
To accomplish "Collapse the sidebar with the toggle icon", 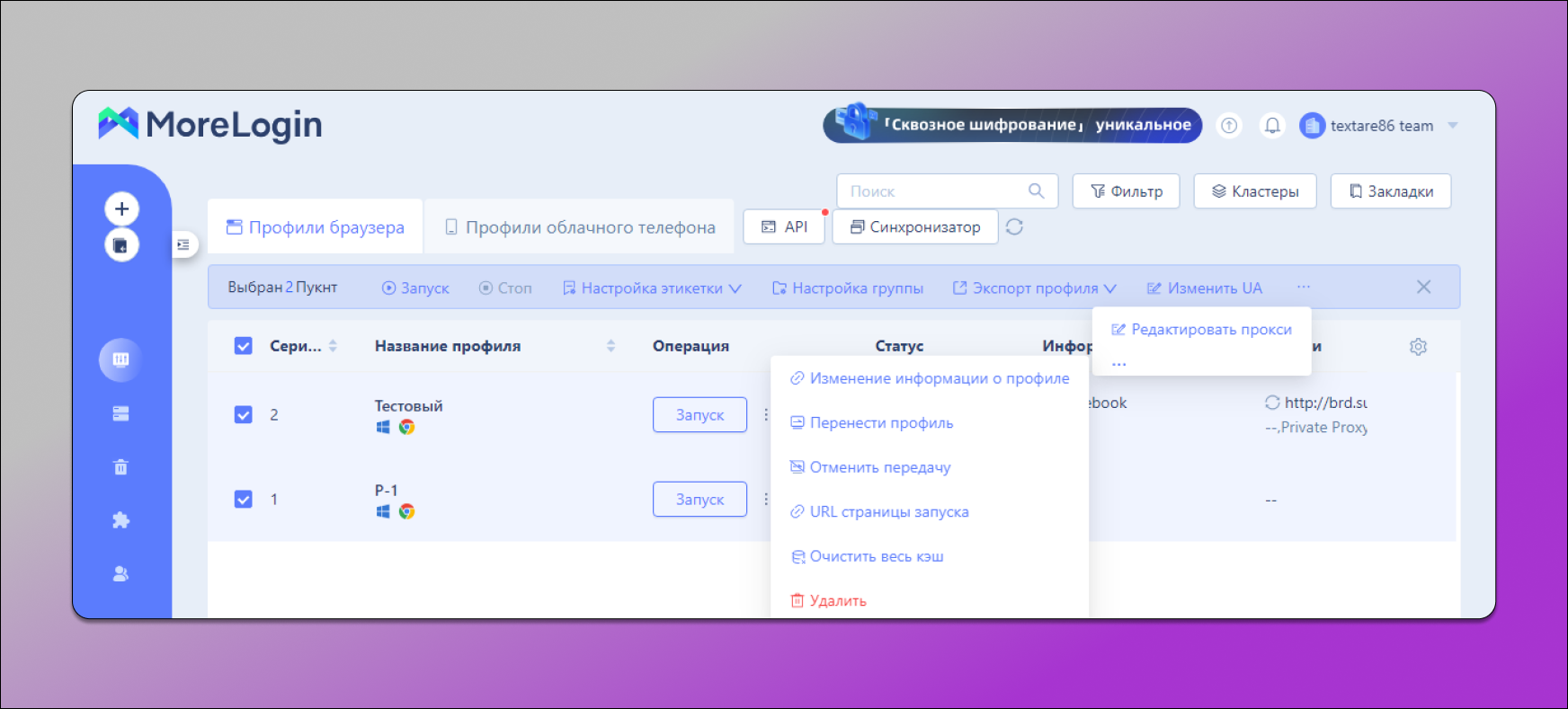I will [x=183, y=244].
